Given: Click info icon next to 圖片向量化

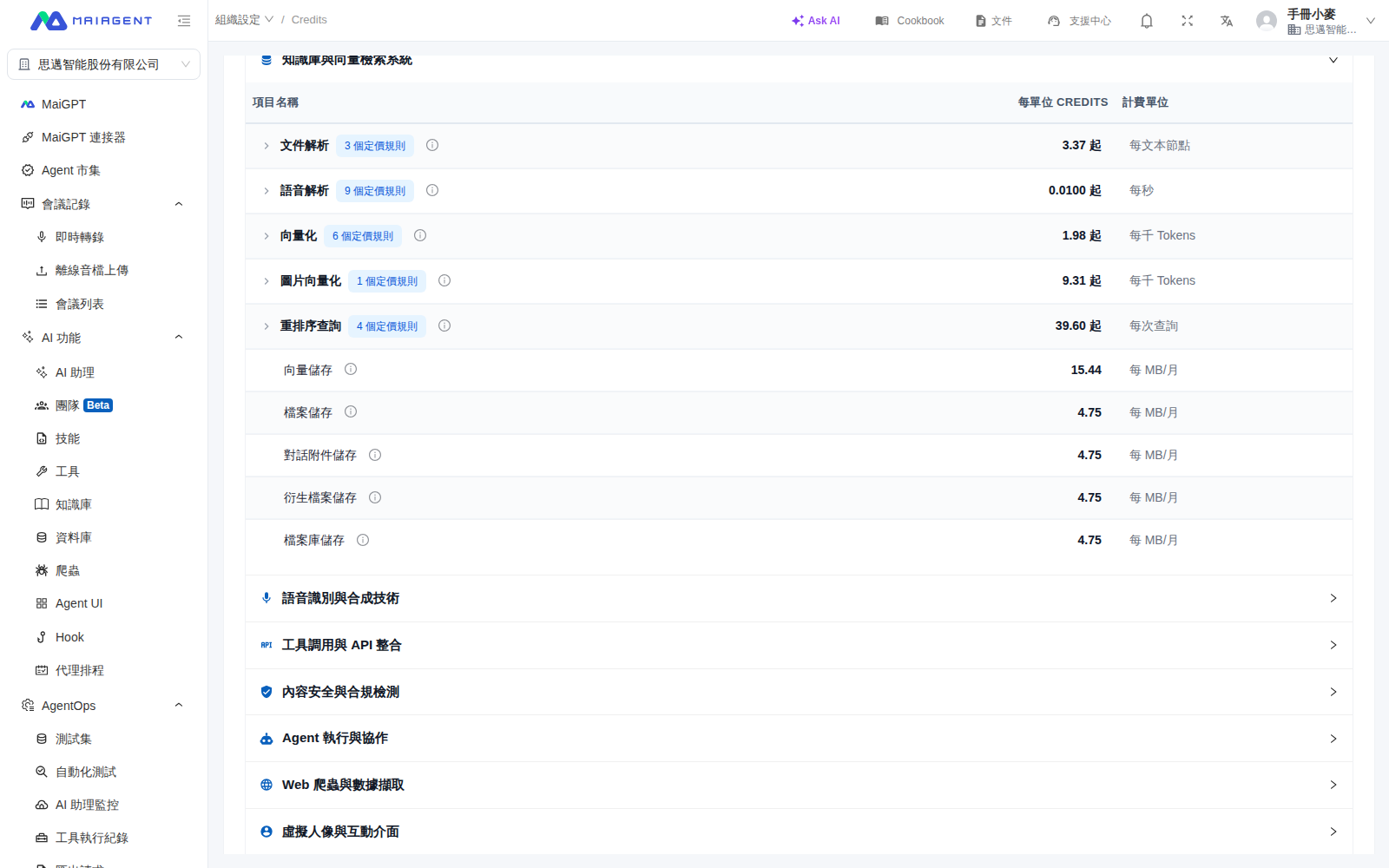Looking at the screenshot, I should click(x=444, y=280).
